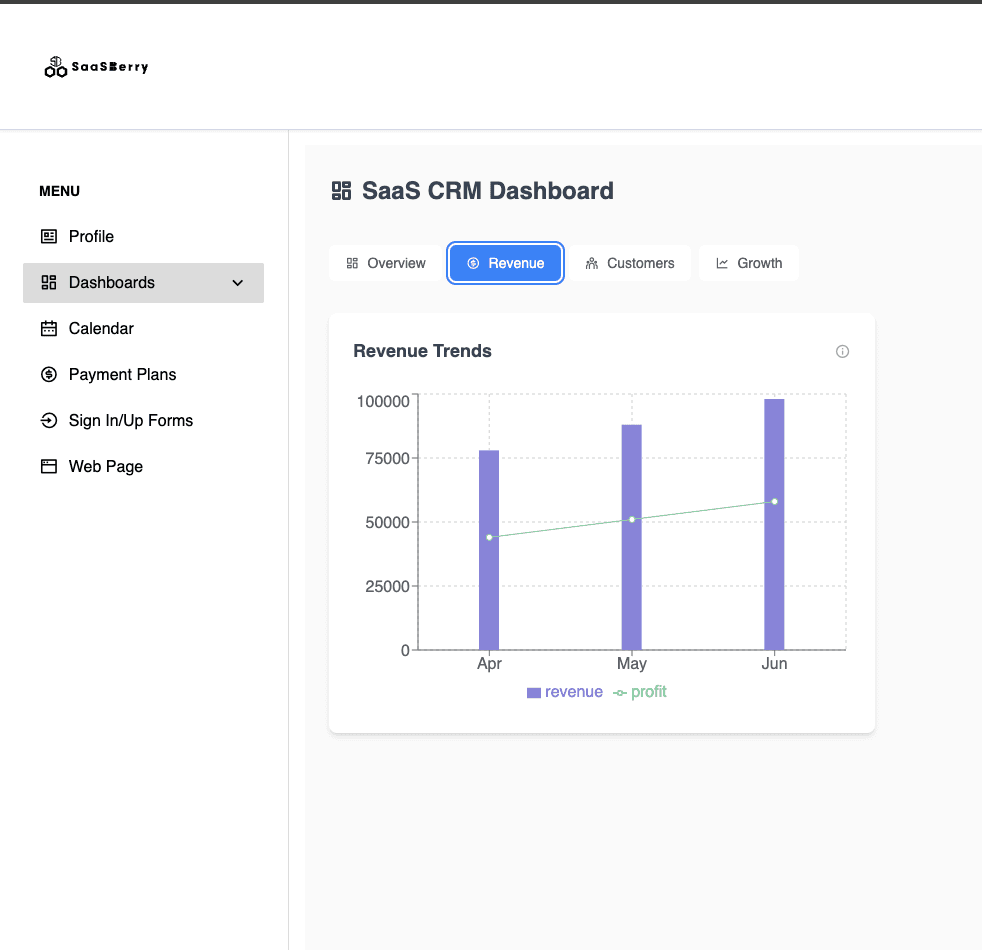
Task: Select the Web Page browser icon
Action: 49,466
